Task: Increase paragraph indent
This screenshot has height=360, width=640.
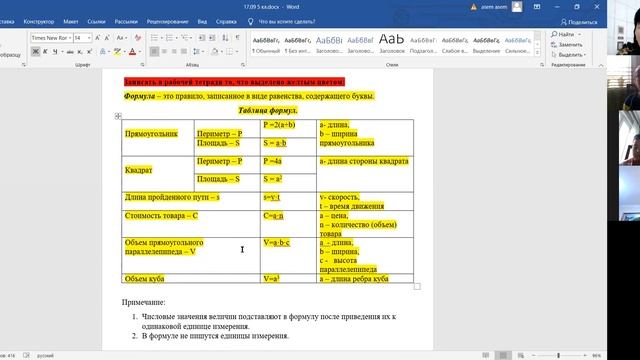Action: click(212, 38)
